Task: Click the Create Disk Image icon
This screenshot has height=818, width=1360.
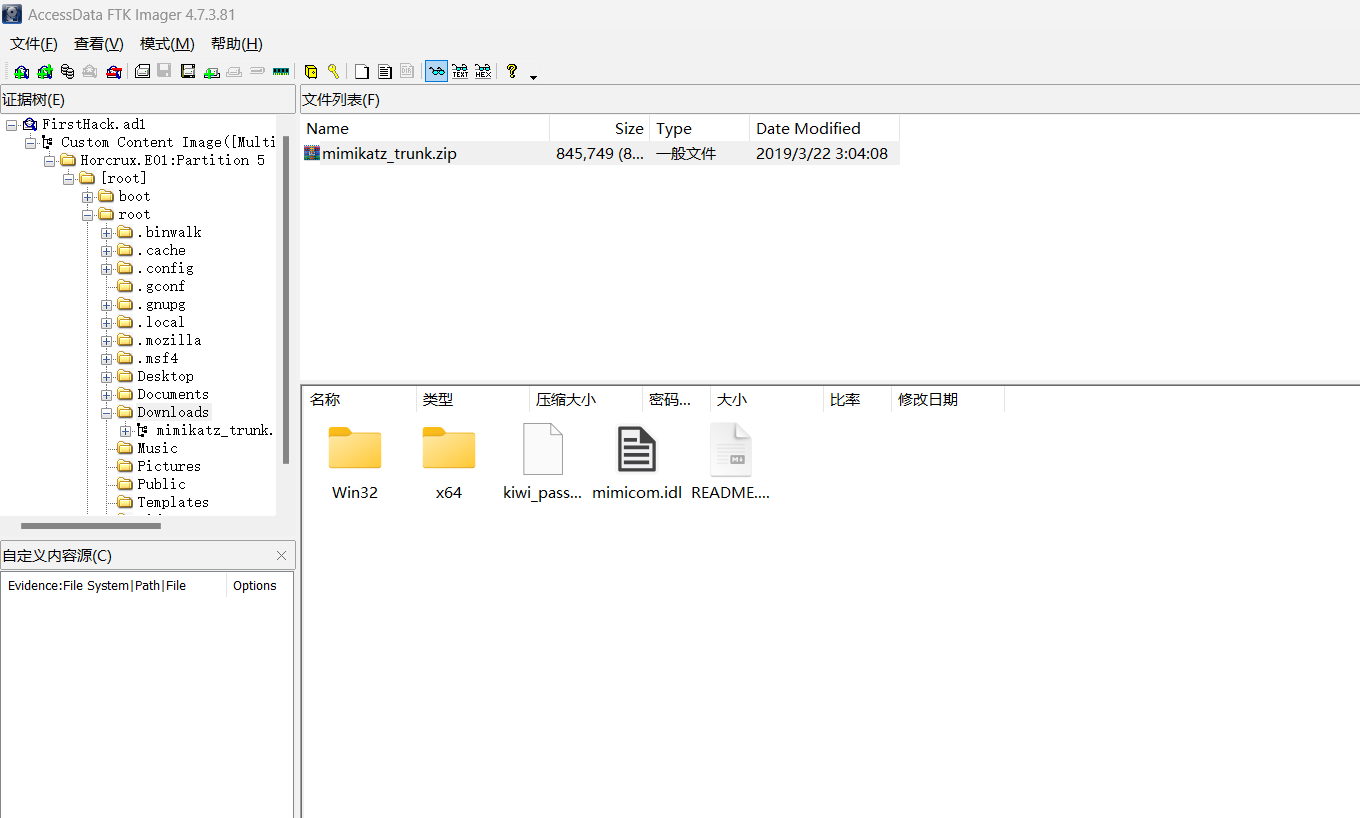Action: (x=143, y=72)
